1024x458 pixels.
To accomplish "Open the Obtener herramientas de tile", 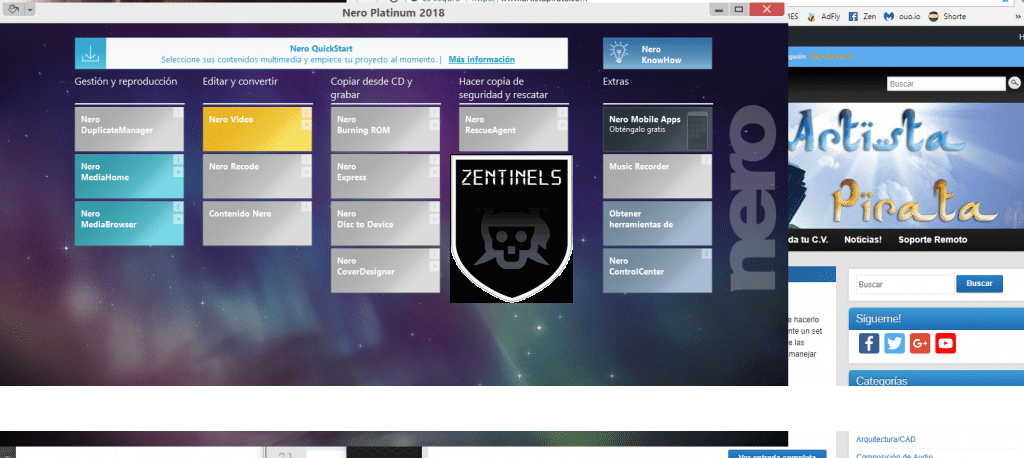I will click(657, 223).
